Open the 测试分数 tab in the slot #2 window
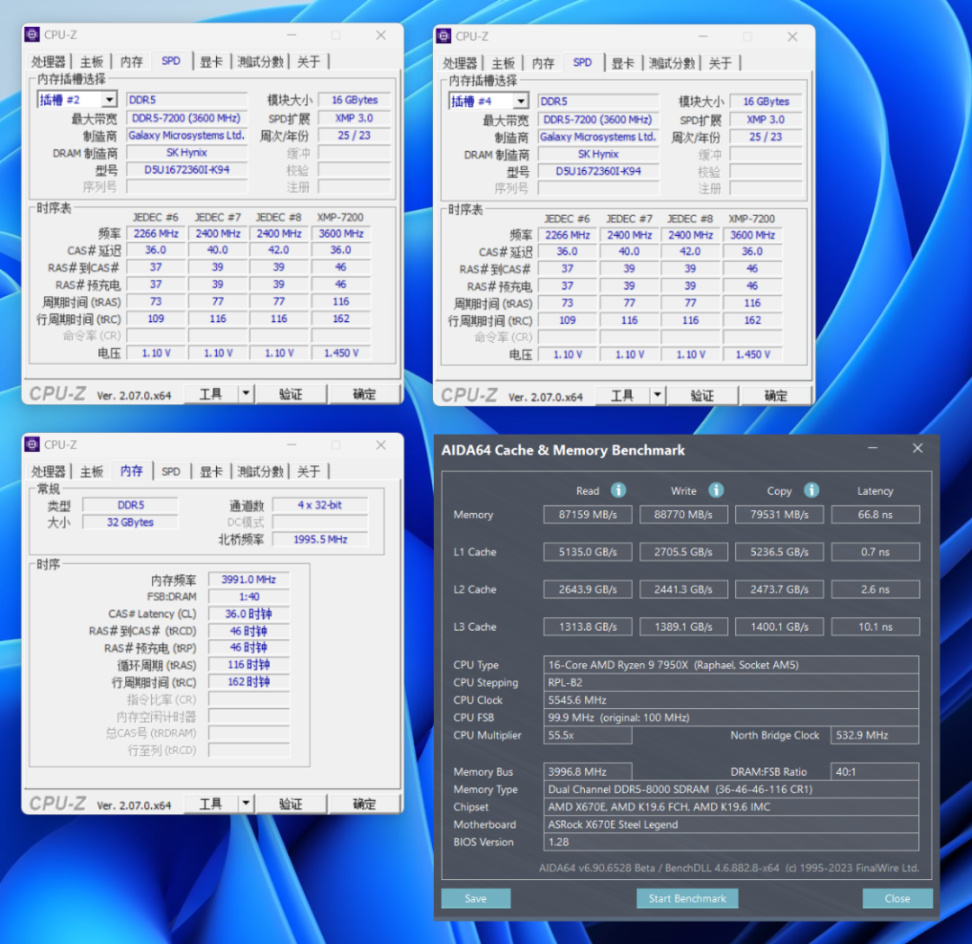Image resolution: width=972 pixels, height=944 pixels. coord(260,61)
